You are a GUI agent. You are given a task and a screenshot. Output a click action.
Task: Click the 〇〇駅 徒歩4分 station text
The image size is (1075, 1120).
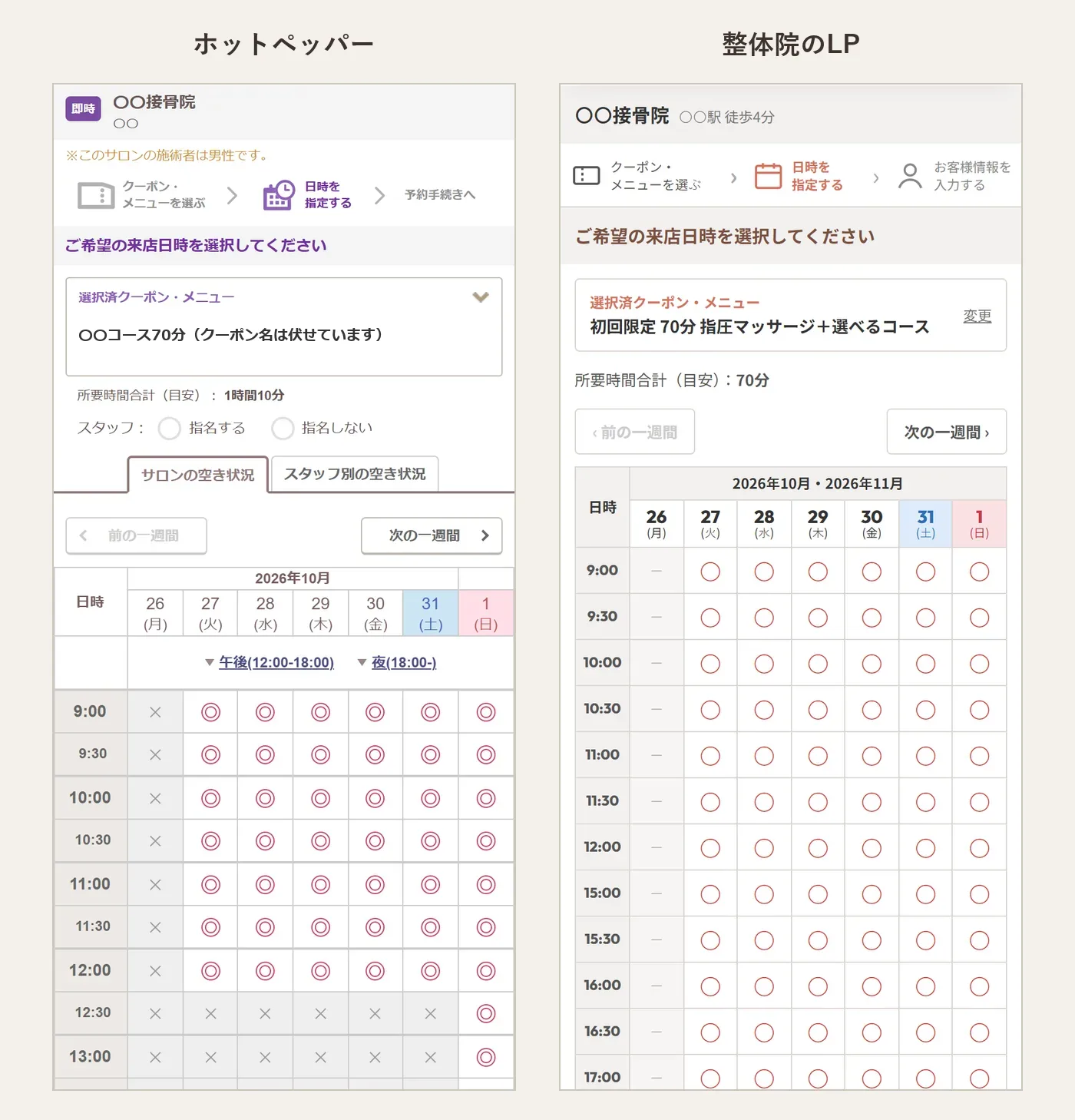[x=726, y=117]
